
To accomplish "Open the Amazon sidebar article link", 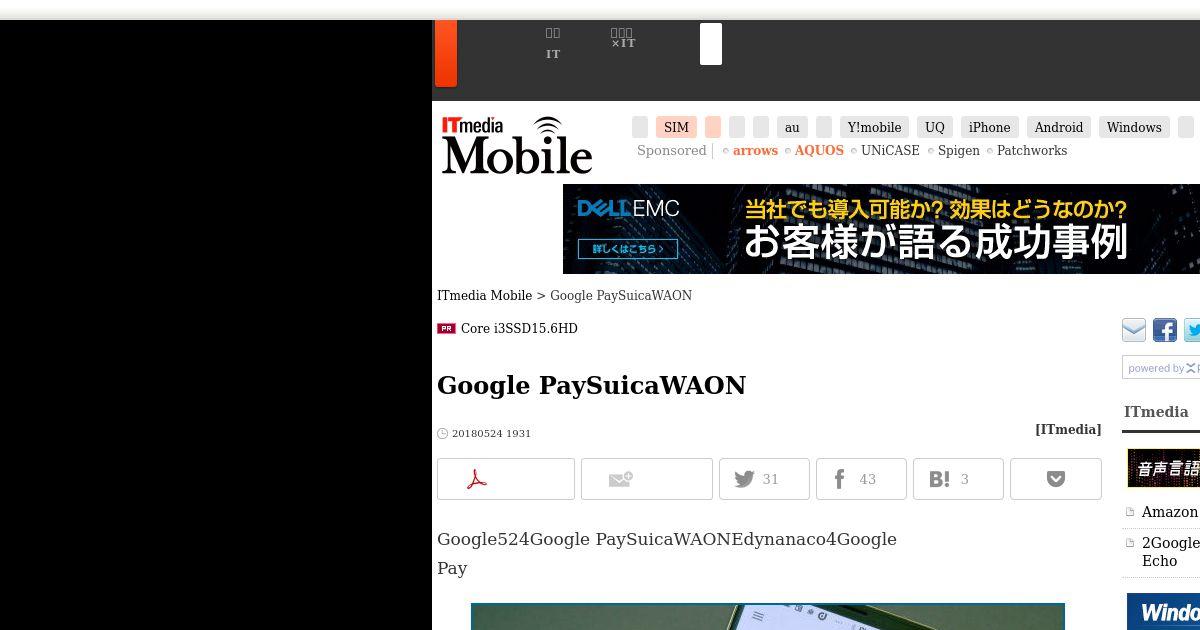I will (1170, 512).
